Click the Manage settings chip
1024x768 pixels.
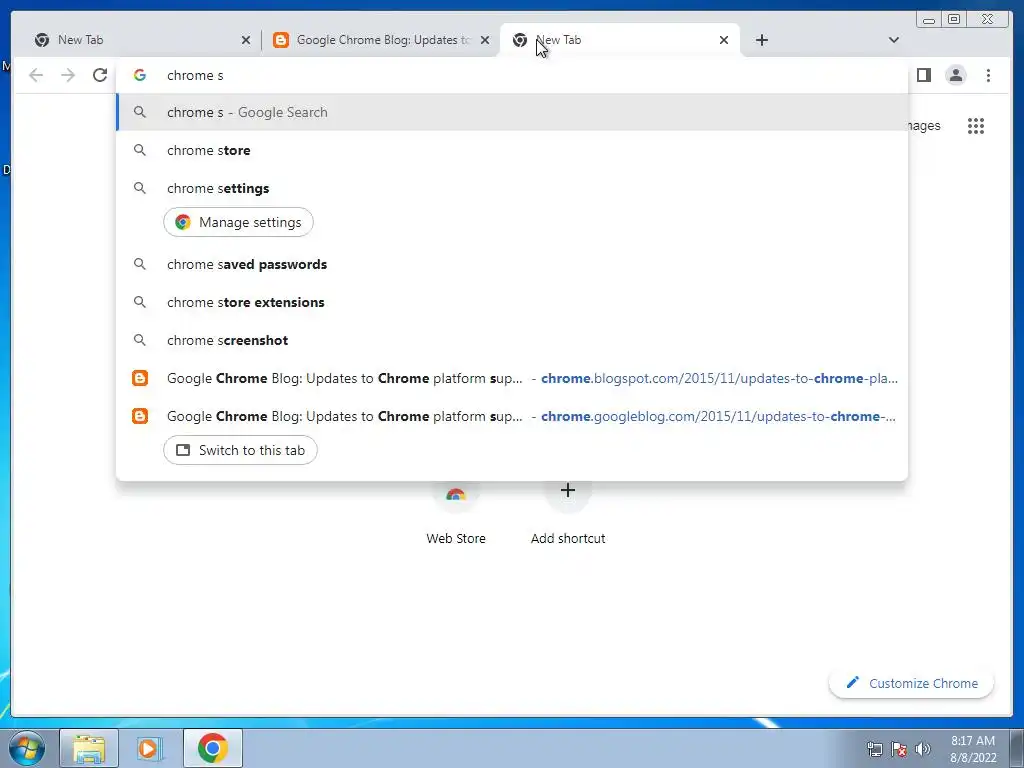[238, 222]
